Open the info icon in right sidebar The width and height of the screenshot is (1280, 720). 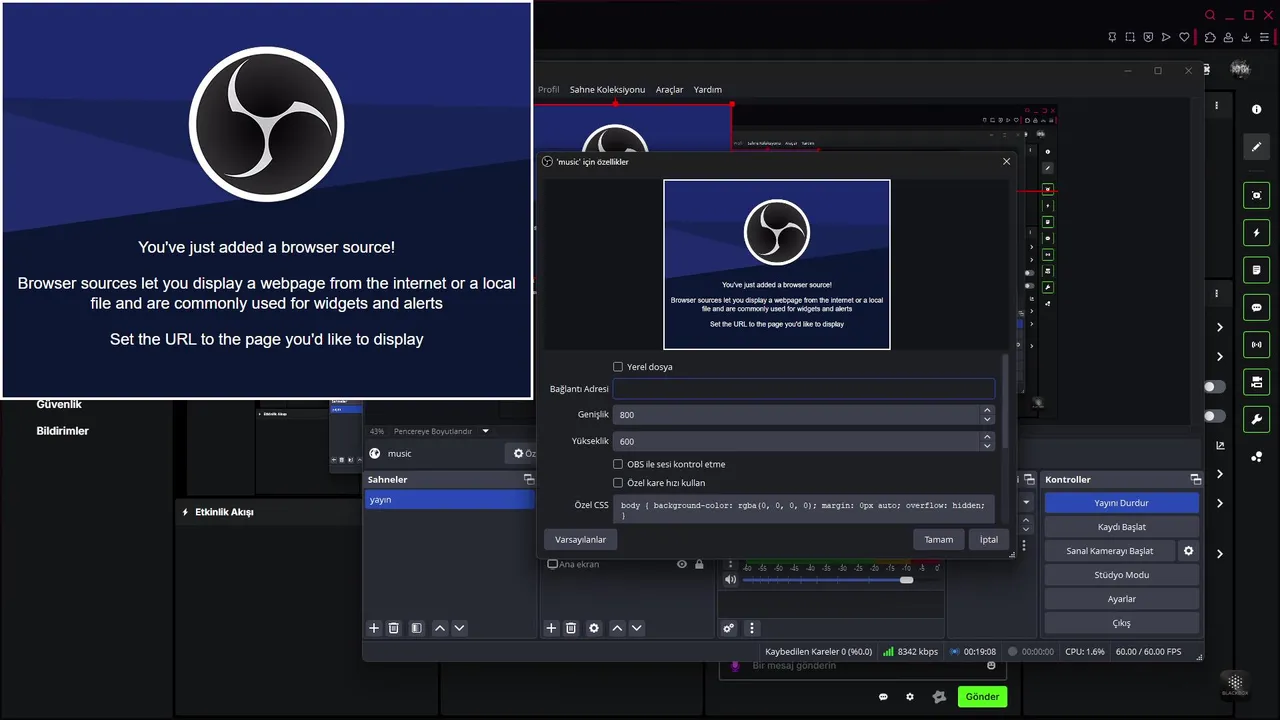click(1257, 108)
